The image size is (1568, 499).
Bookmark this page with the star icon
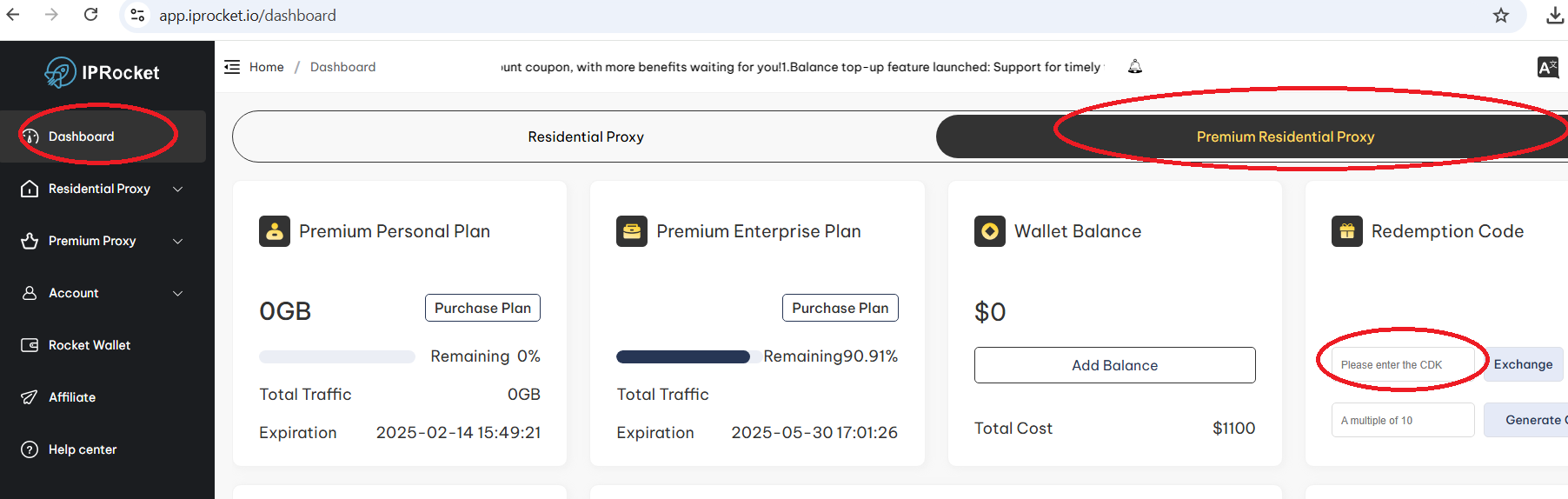pos(1501,16)
